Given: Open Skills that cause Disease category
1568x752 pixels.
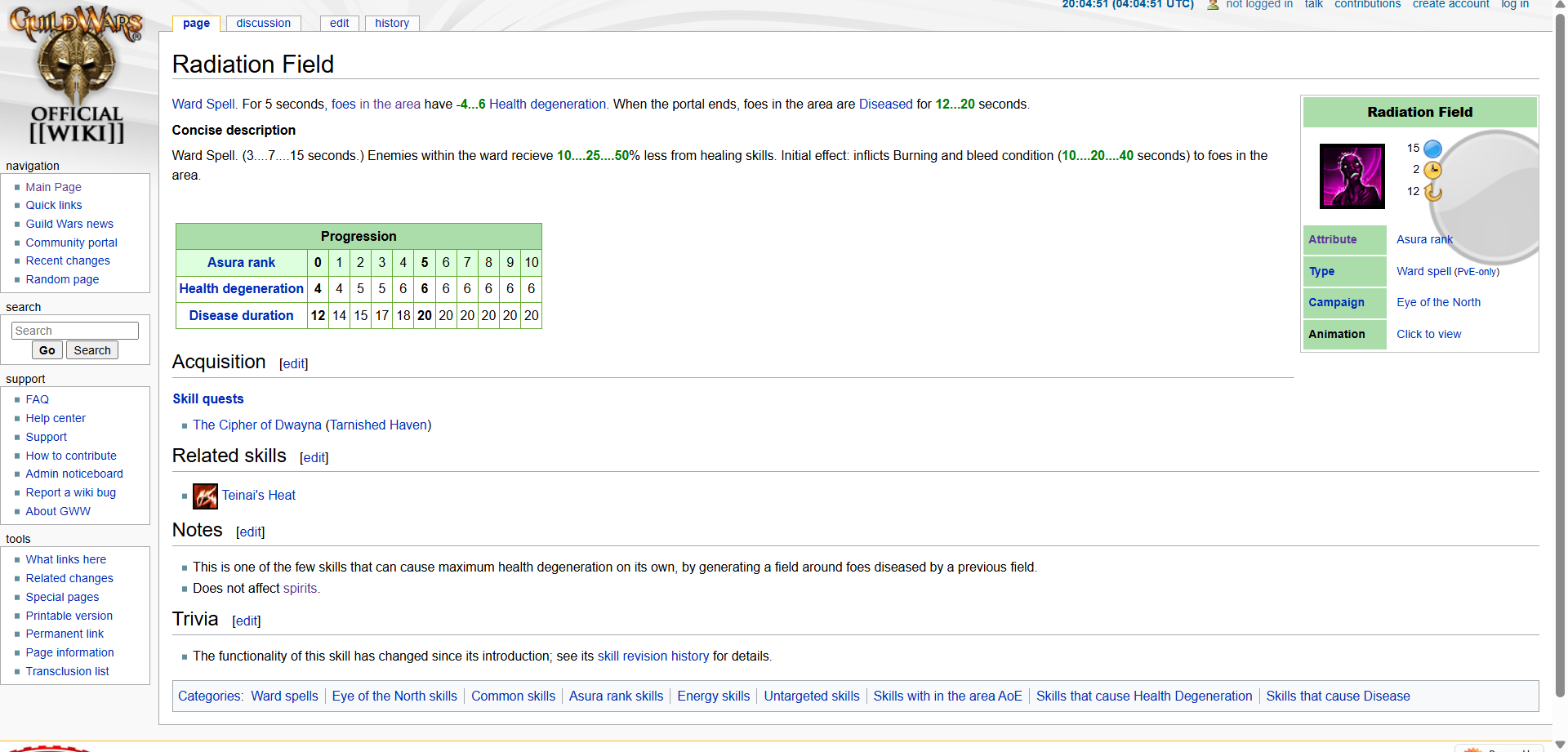Looking at the screenshot, I should [1338, 696].
